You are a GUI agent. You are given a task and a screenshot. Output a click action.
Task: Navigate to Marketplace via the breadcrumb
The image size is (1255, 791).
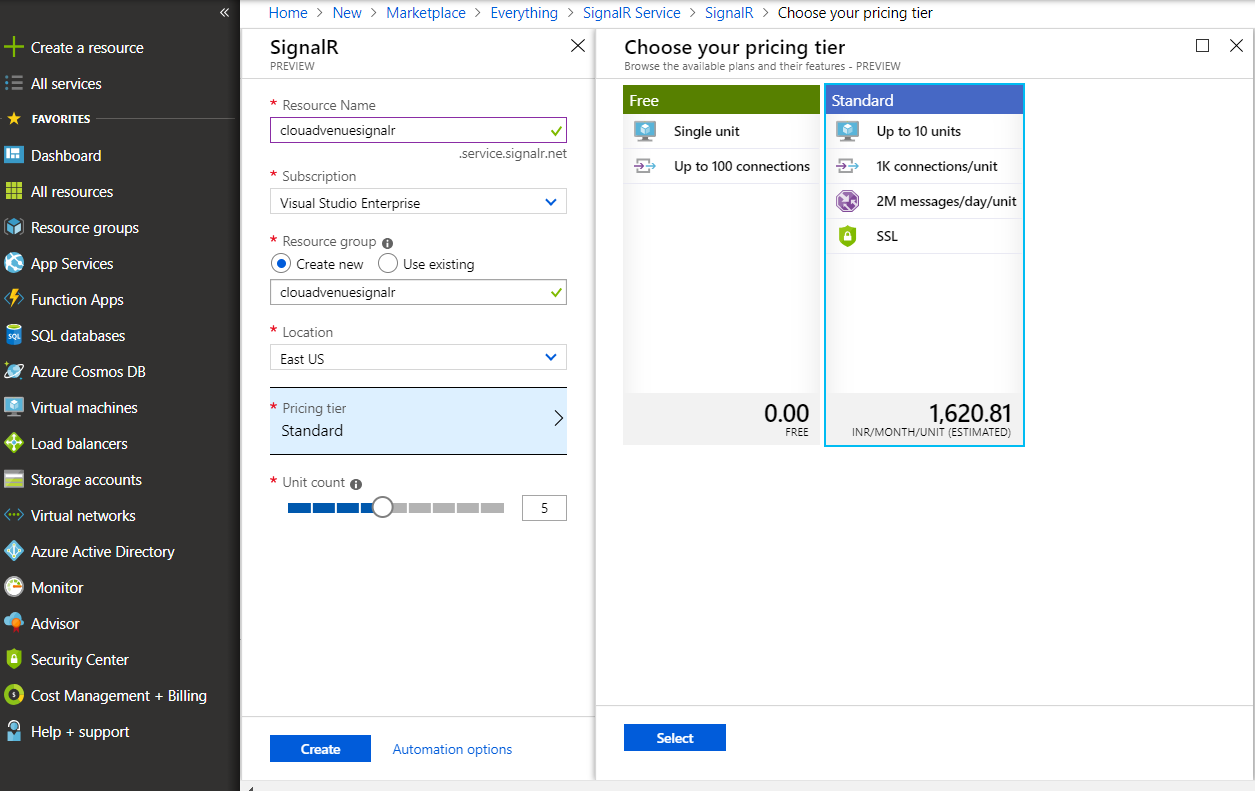point(426,12)
